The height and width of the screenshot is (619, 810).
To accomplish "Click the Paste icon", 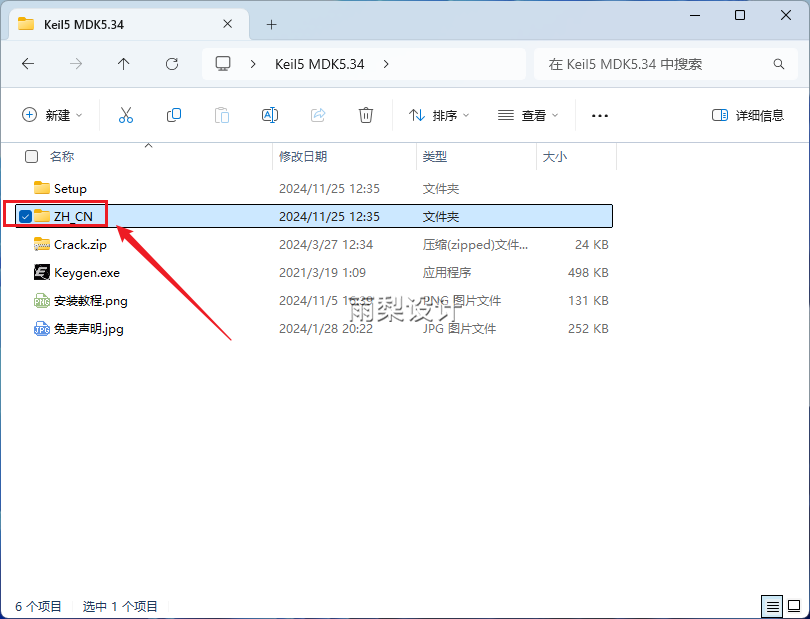I will [x=221, y=115].
